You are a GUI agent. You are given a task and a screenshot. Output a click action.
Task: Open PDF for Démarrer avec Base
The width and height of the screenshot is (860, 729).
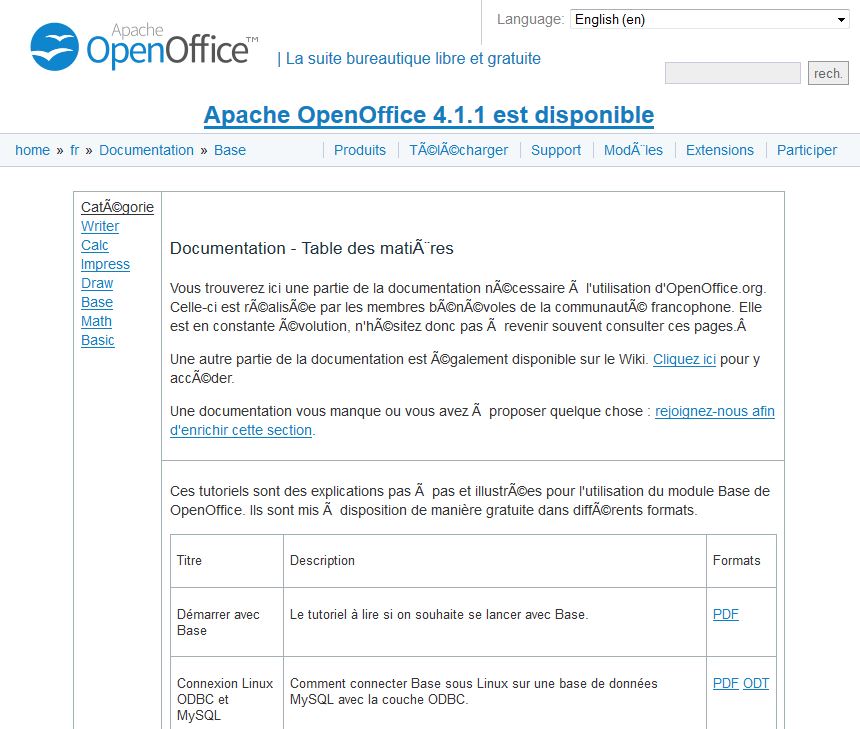click(x=726, y=614)
